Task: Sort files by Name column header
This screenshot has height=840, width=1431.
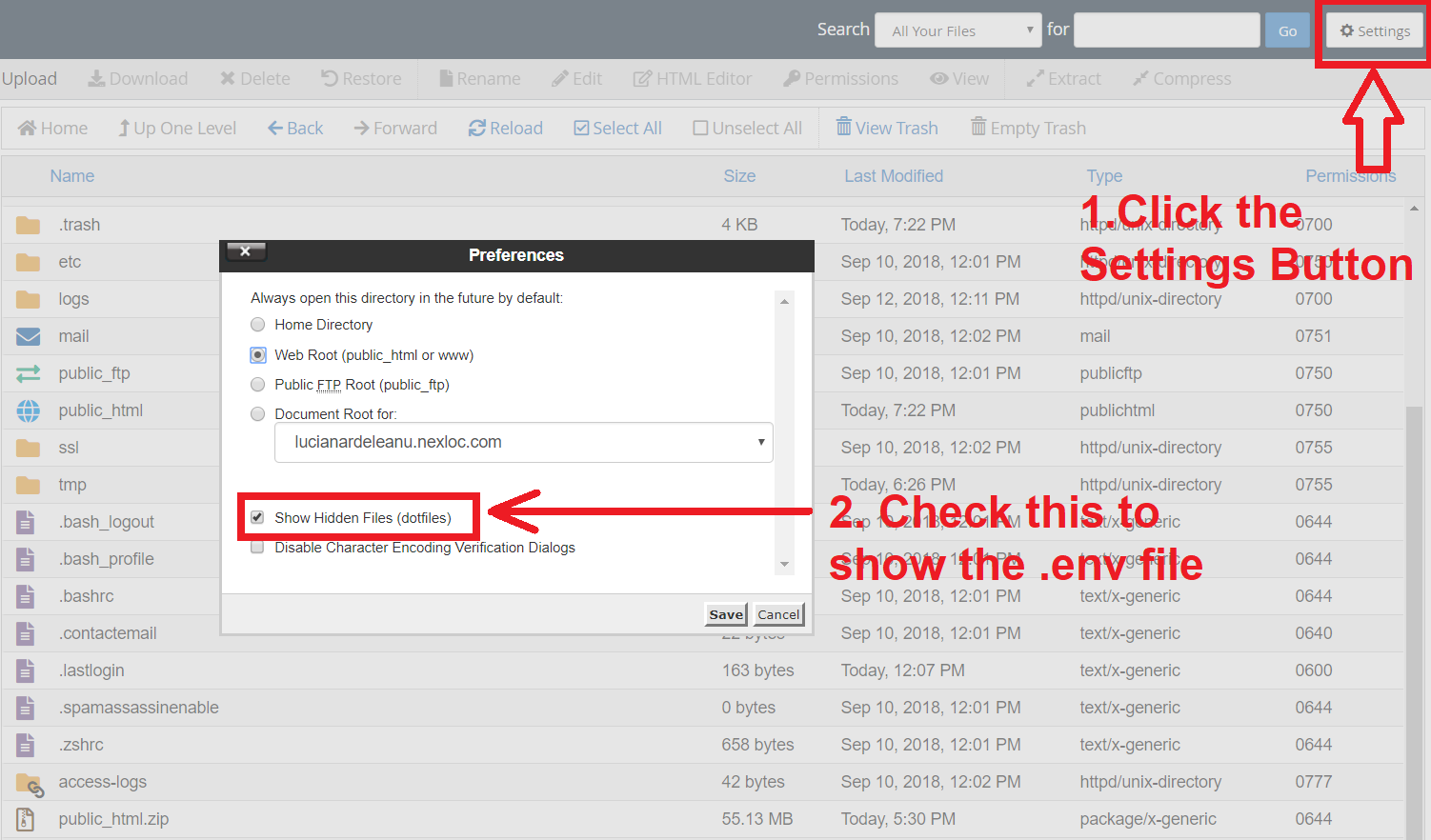Action: pos(71,176)
